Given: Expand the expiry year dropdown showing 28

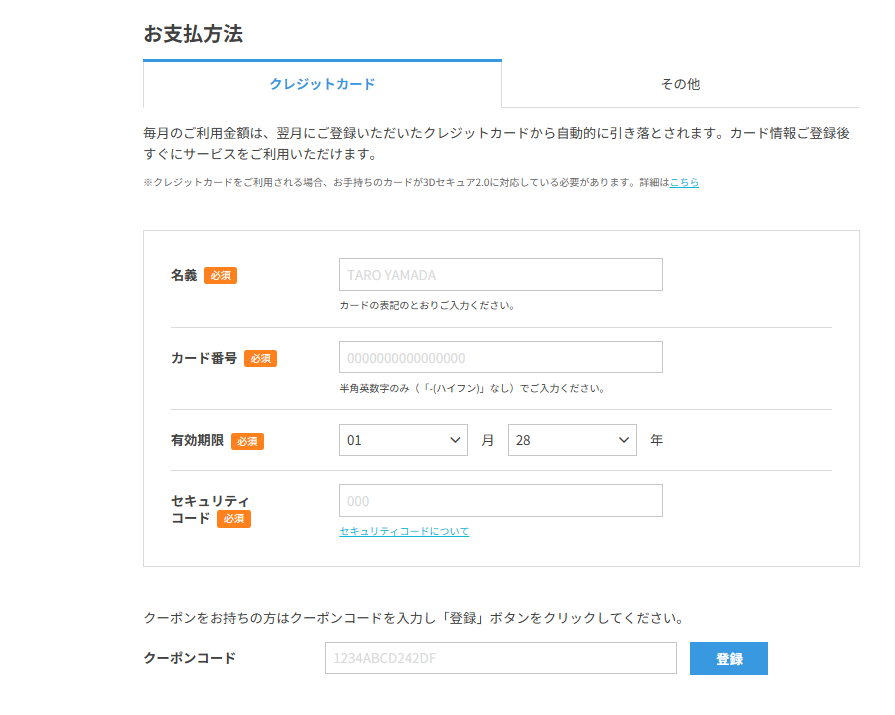Looking at the screenshot, I should (572, 440).
